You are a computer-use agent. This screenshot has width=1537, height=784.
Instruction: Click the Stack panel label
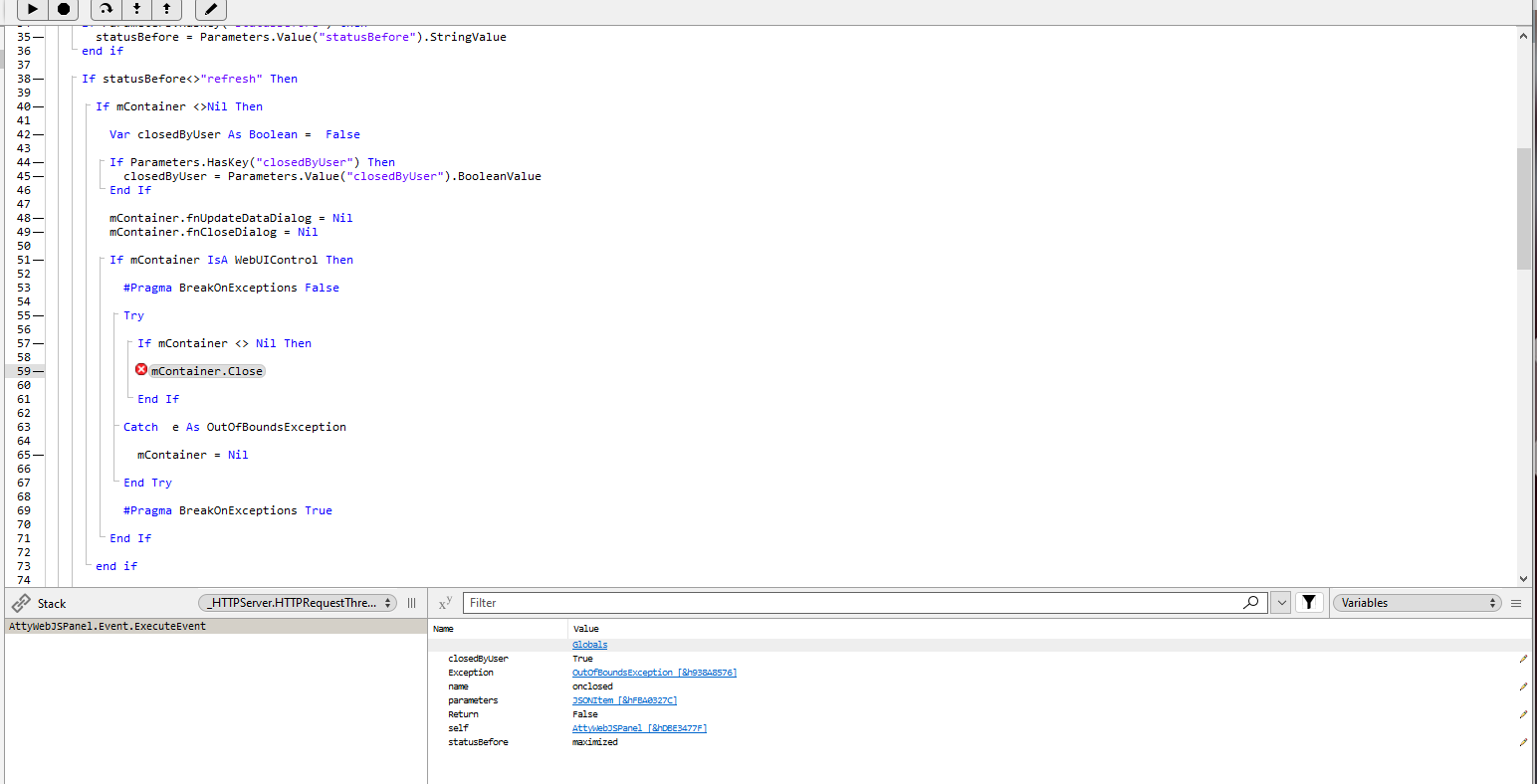point(52,604)
